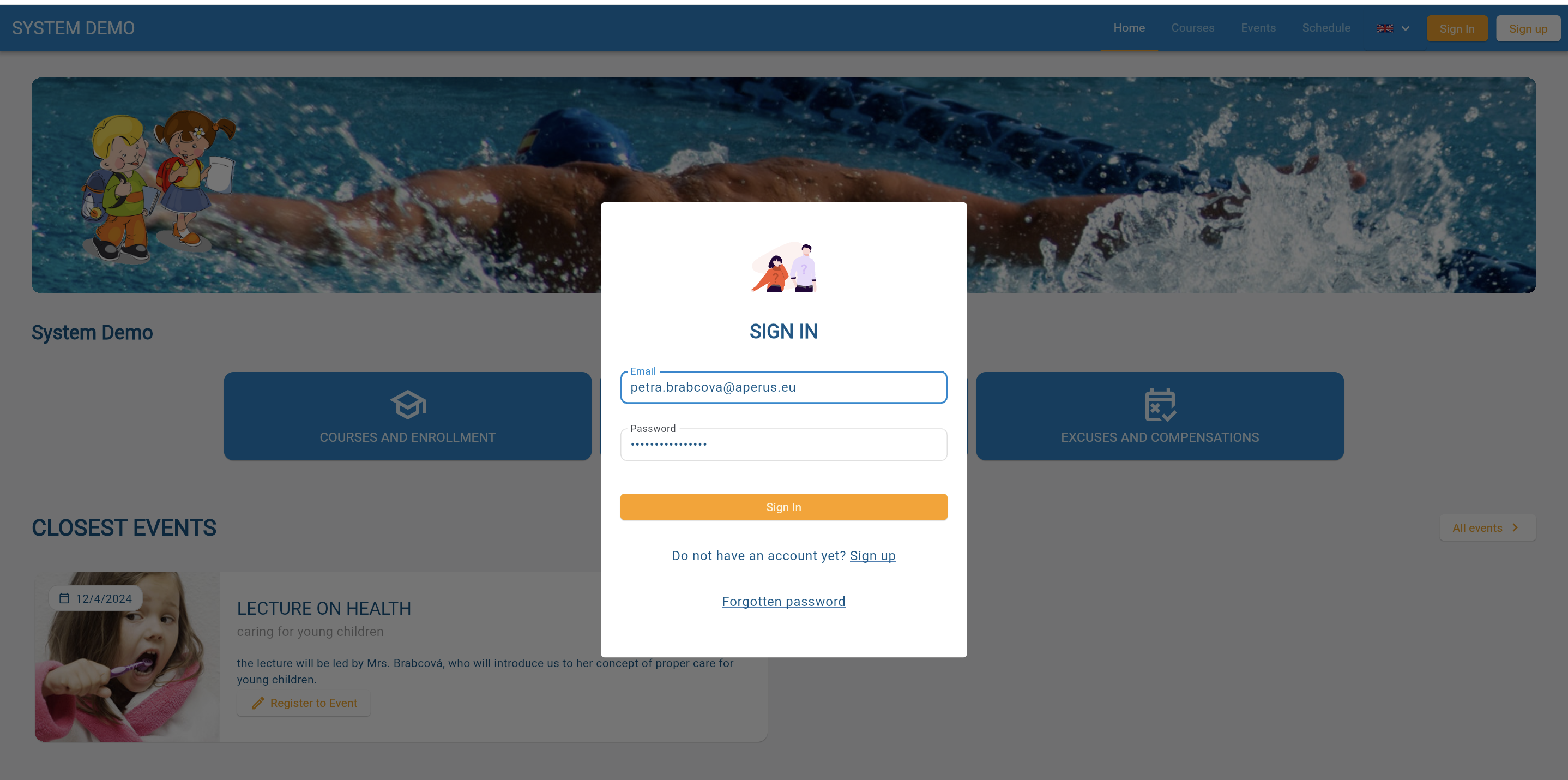Click the Sign up button in header
The height and width of the screenshot is (780, 1568).
[1528, 28]
